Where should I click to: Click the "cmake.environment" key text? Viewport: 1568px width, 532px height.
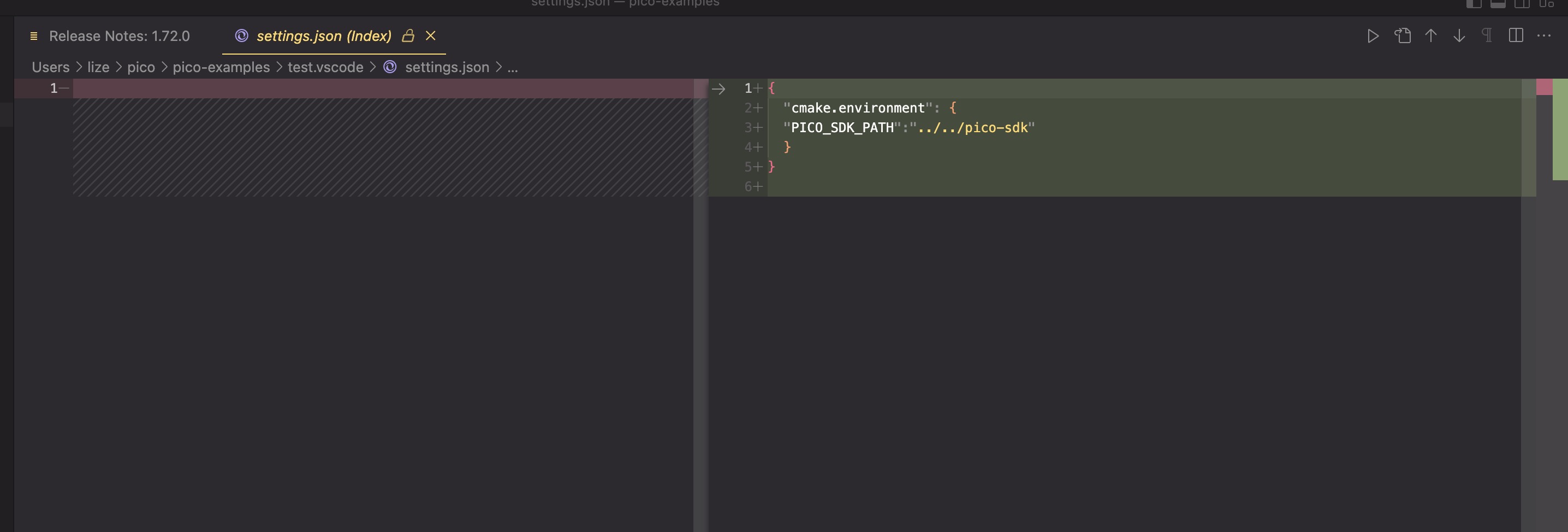click(858, 108)
